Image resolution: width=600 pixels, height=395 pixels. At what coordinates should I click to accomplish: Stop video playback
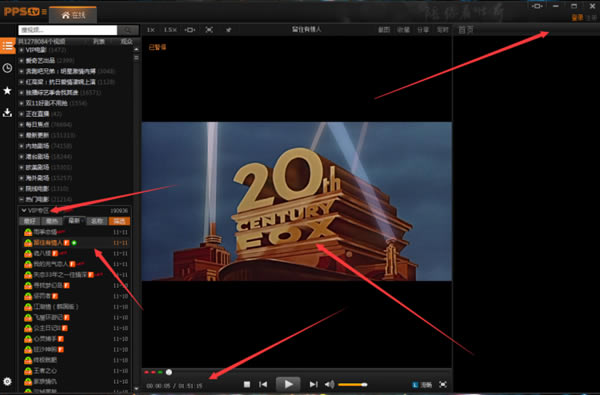247,384
